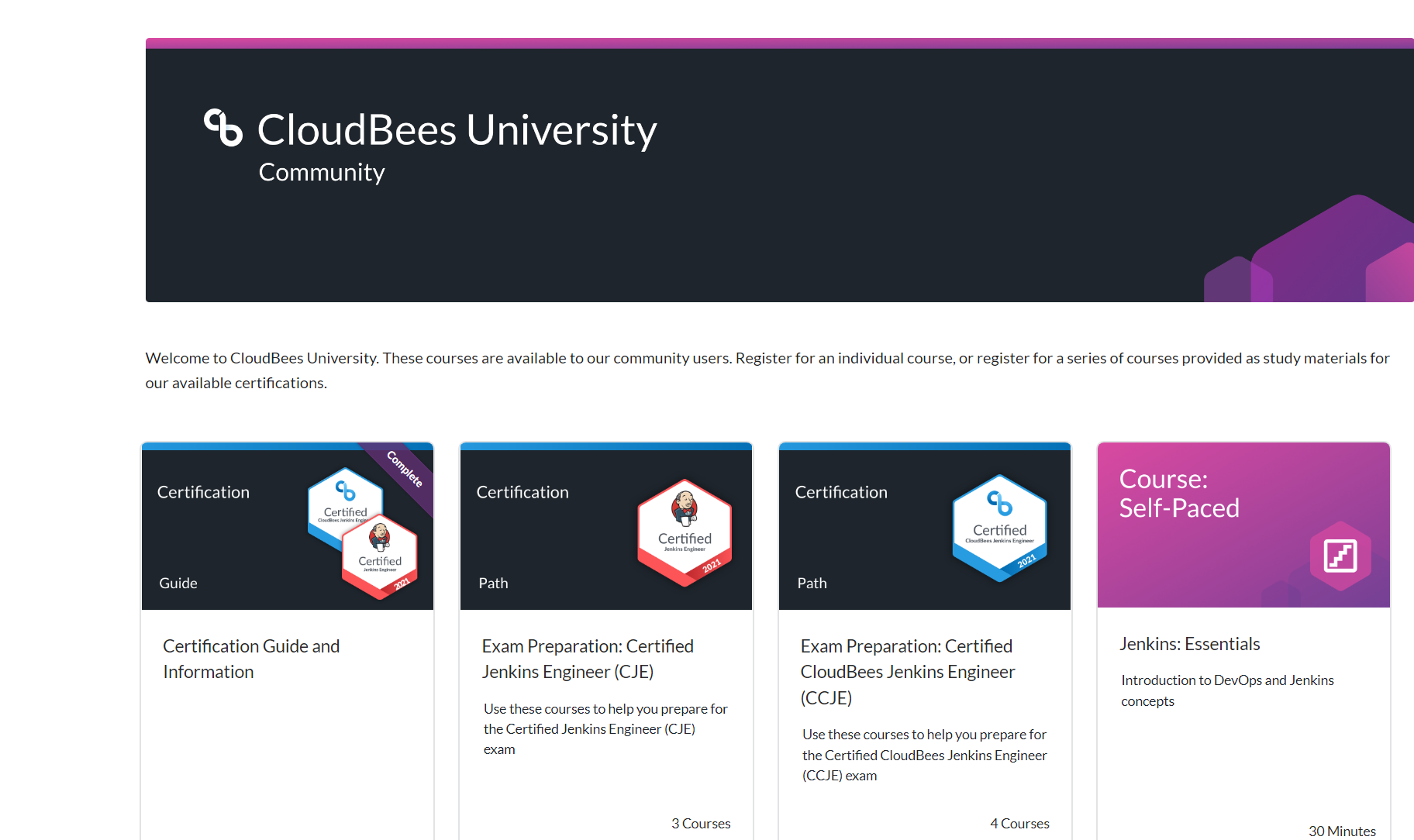Open the CJE Certification Path card image

tap(606, 526)
